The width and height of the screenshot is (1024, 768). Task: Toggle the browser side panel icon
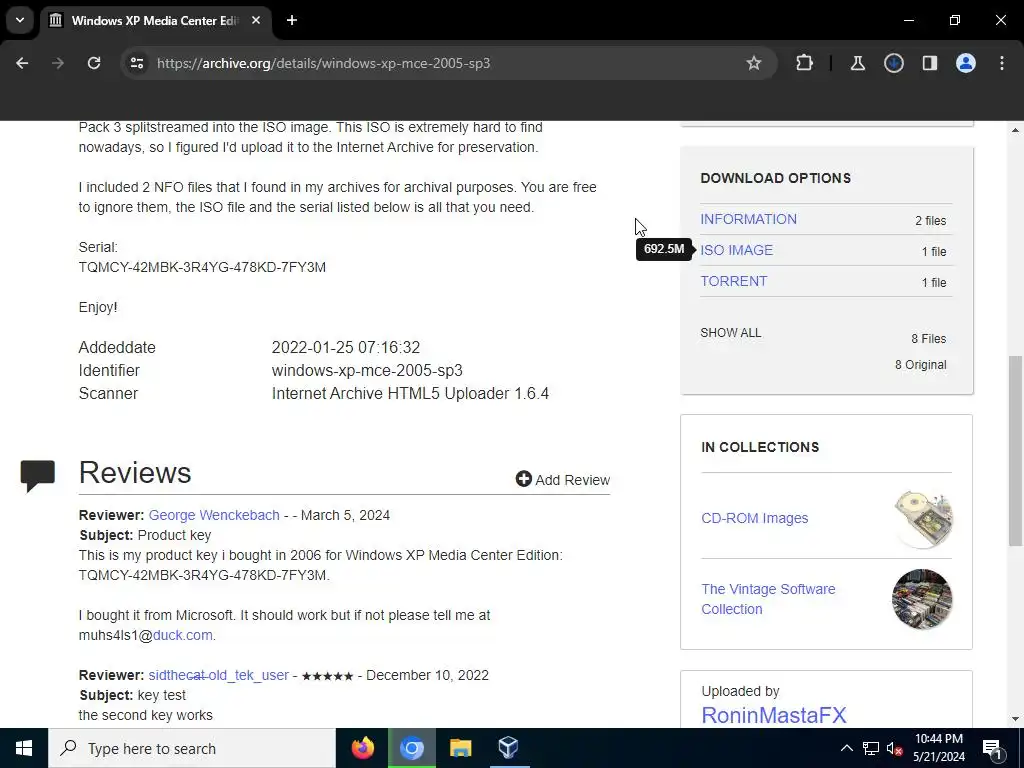(929, 63)
